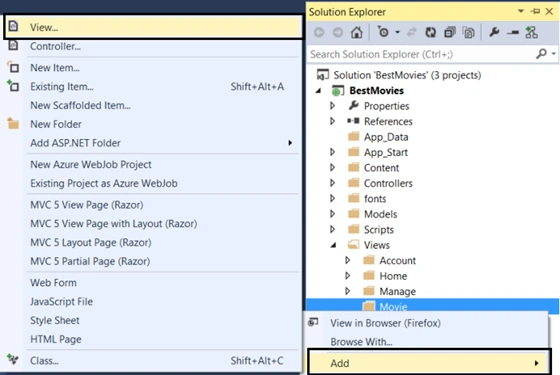The width and height of the screenshot is (560, 375).
Task: Choose HTML Page from the menu
Action: pyautogui.click(x=153, y=339)
